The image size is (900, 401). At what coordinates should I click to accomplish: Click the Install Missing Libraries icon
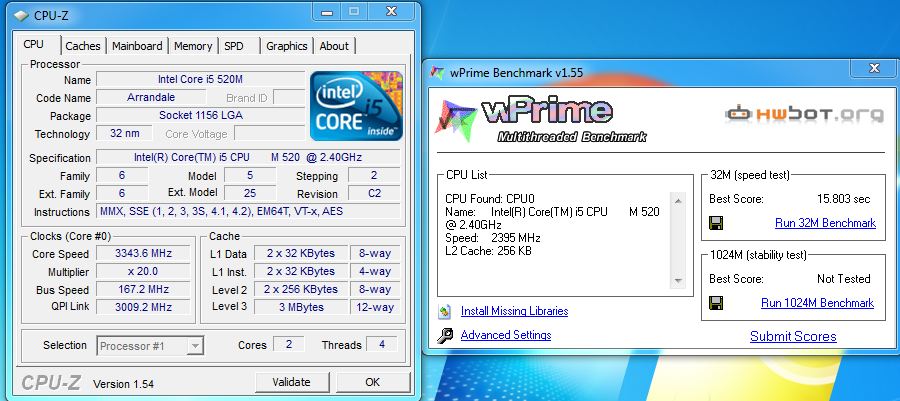pos(445,312)
